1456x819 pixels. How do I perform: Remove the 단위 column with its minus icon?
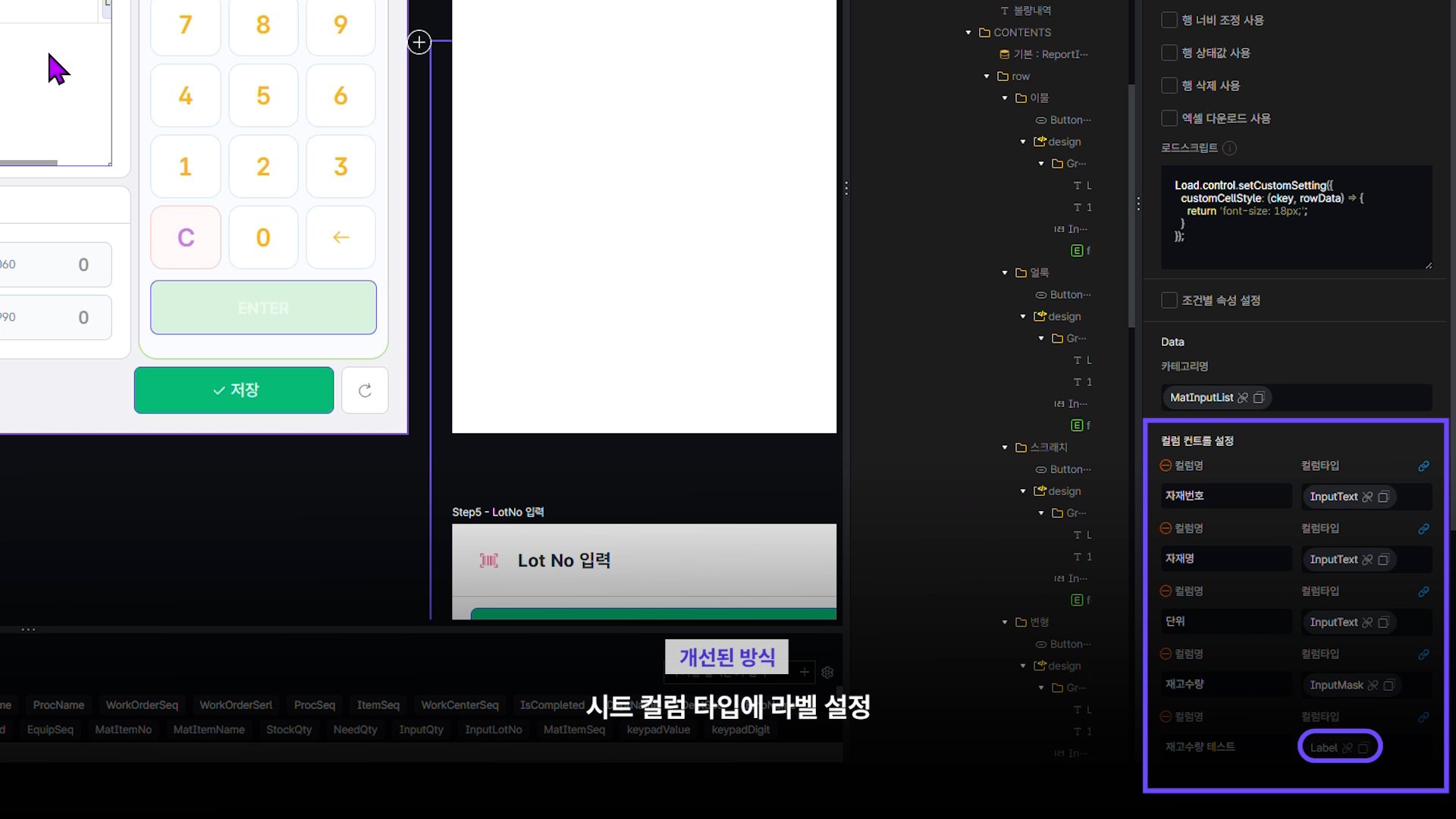[x=1166, y=591]
